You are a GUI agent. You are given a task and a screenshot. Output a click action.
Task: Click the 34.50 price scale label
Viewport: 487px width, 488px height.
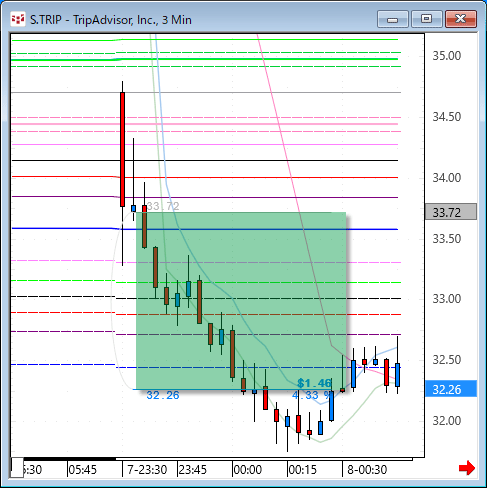coord(447,117)
